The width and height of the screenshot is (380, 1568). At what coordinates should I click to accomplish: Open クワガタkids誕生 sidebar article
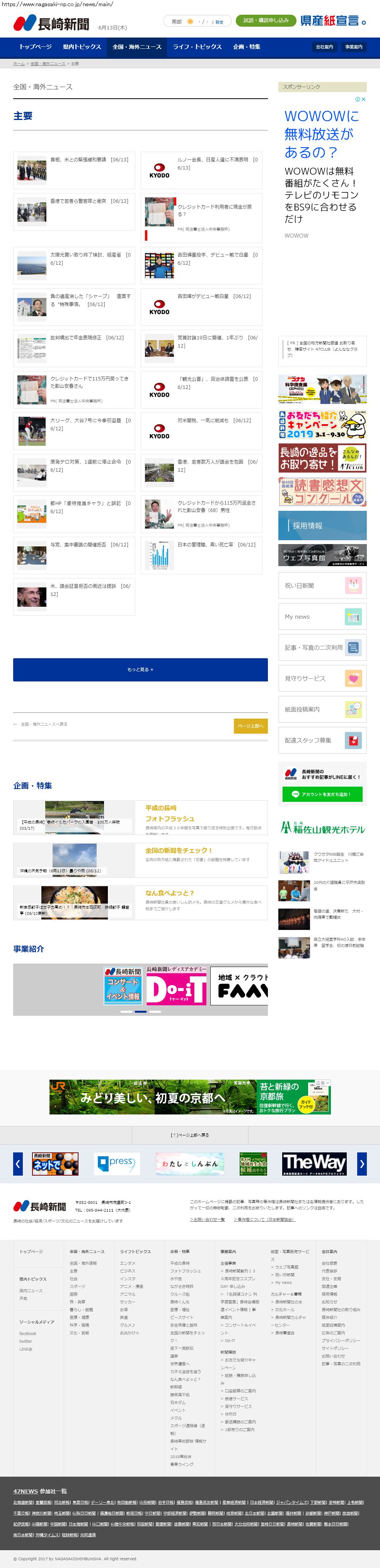point(322,862)
